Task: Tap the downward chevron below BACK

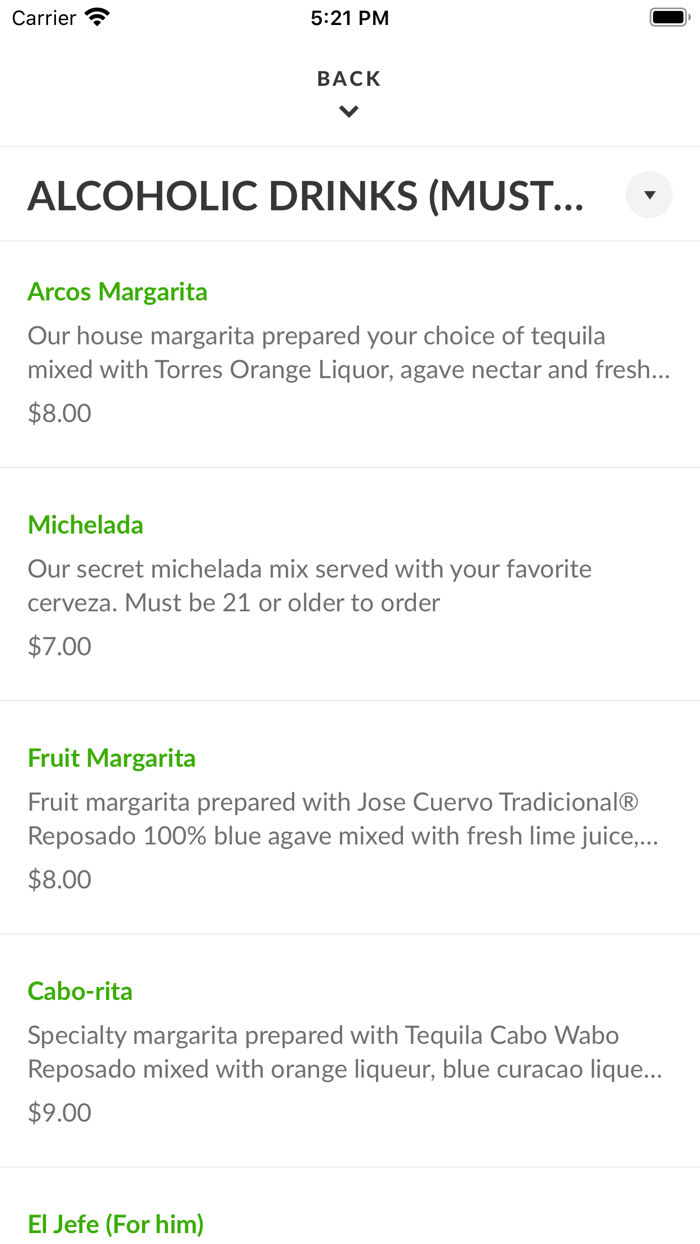Action: click(x=349, y=110)
